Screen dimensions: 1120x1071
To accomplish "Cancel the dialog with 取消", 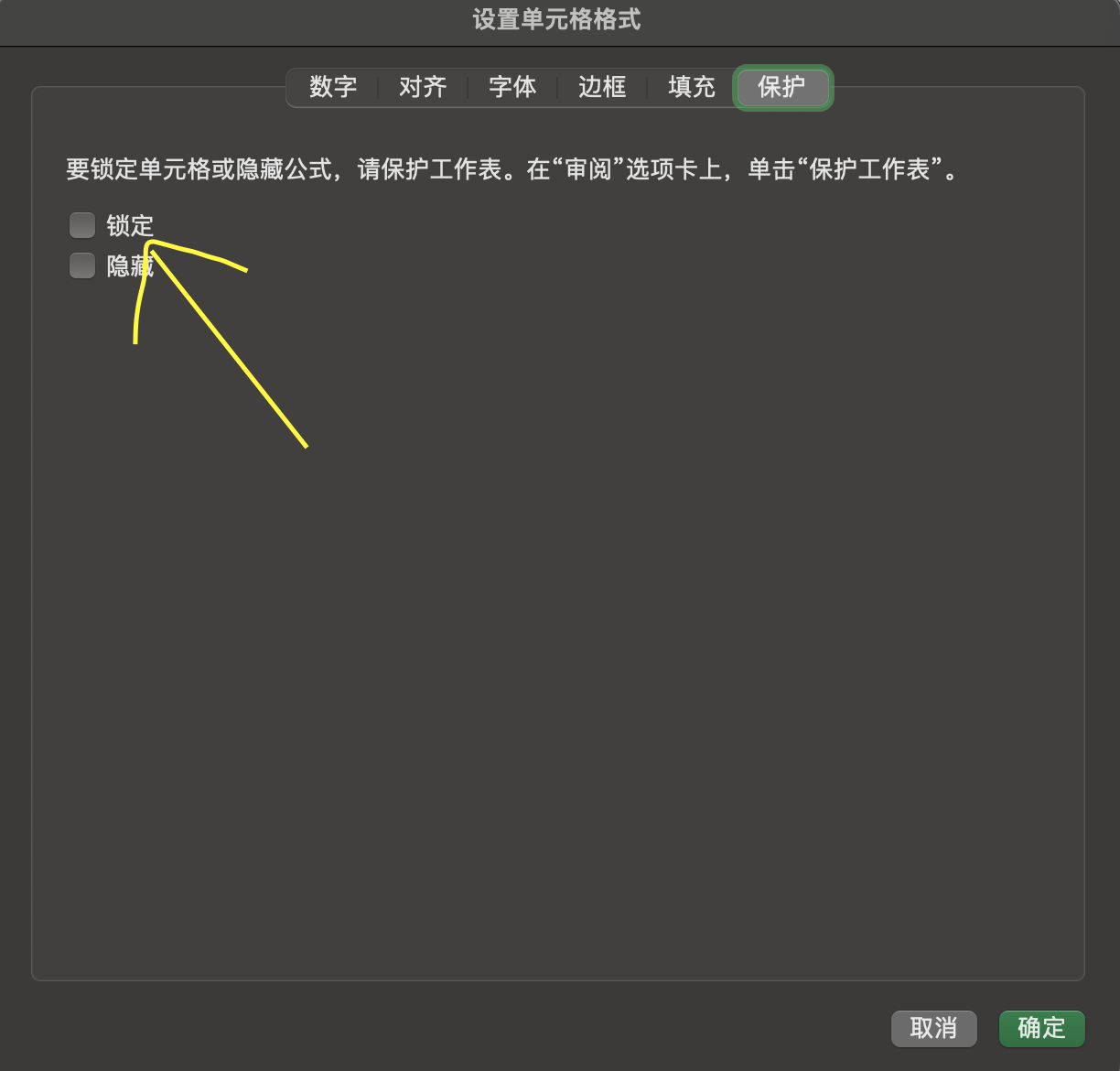I will point(934,1028).
